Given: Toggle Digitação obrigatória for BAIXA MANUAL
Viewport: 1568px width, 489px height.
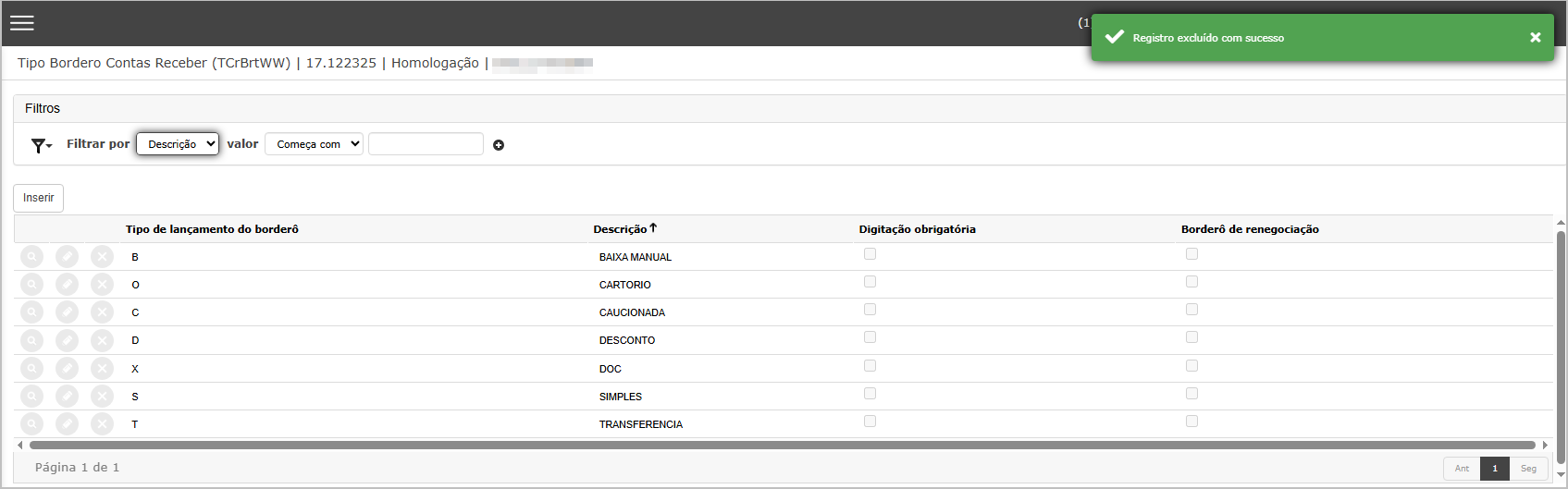Looking at the screenshot, I should [x=870, y=254].
